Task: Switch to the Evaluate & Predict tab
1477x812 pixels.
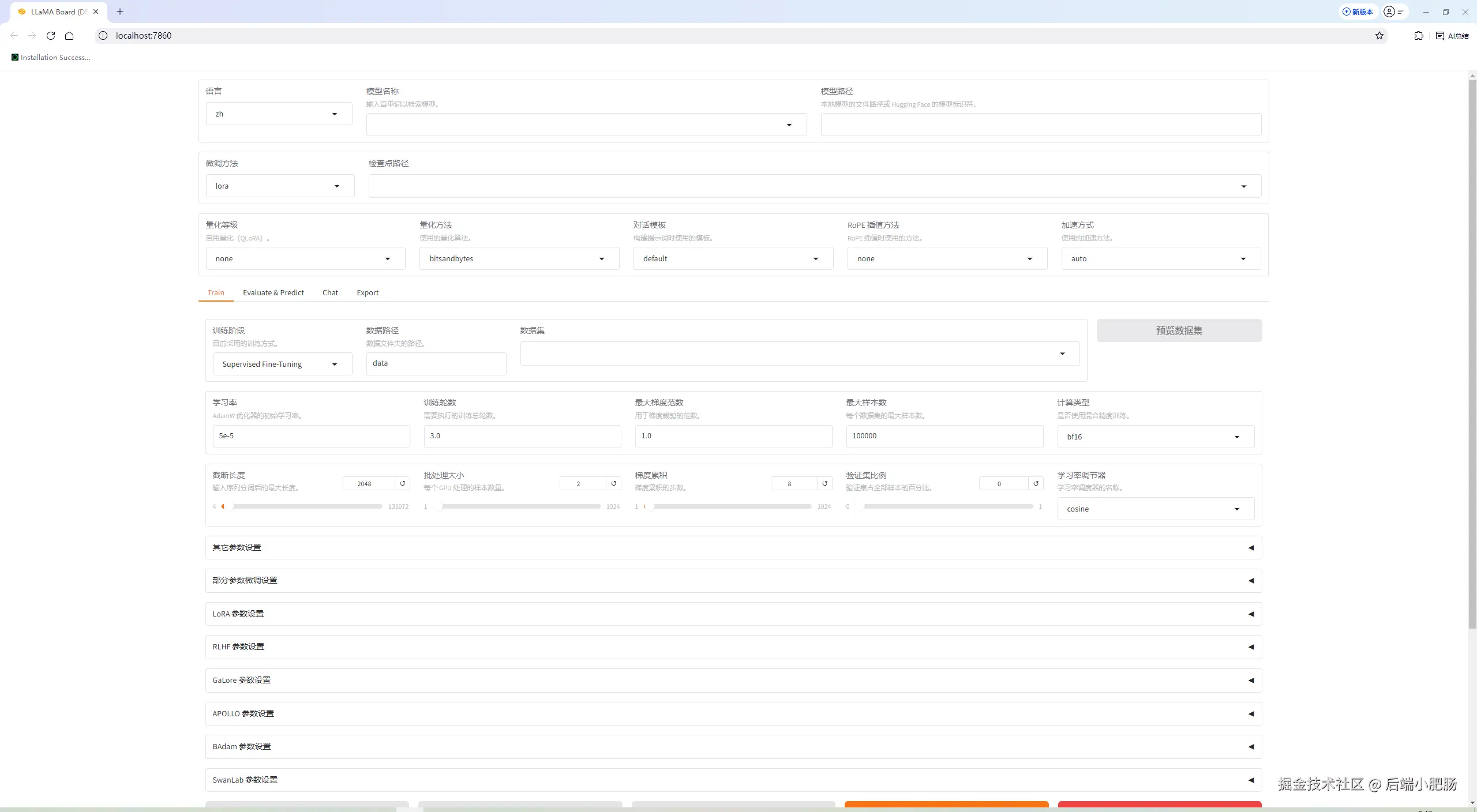Action: [x=273, y=292]
